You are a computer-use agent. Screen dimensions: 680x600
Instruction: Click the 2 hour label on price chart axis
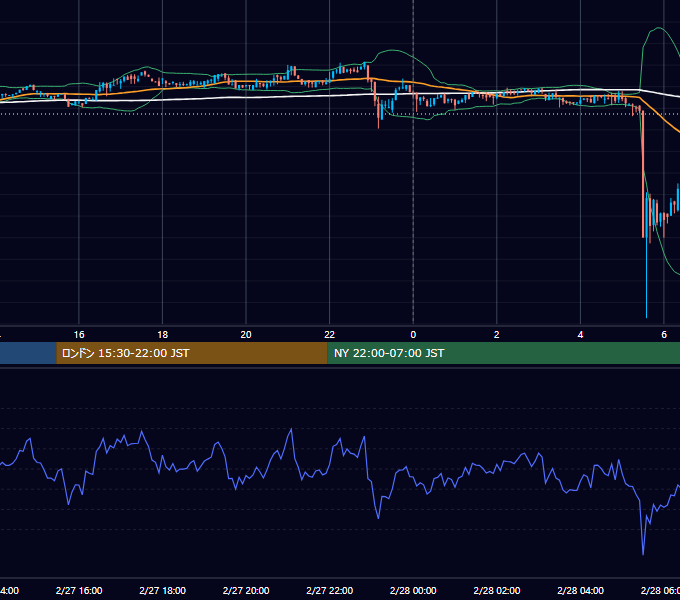click(497, 335)
